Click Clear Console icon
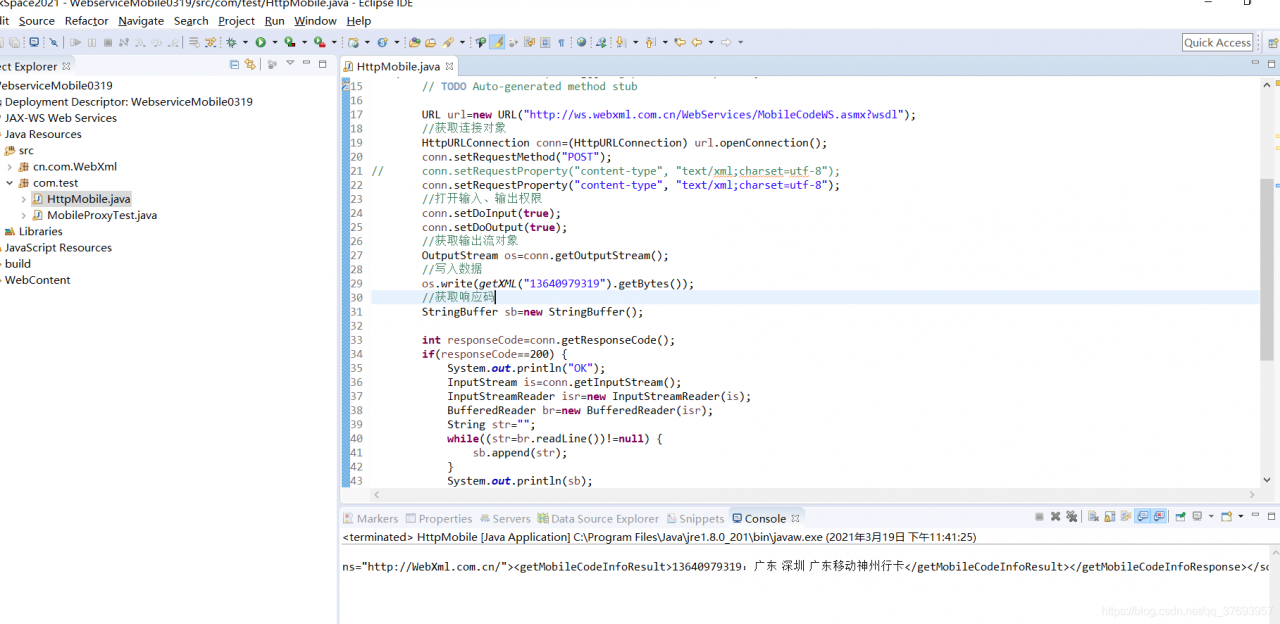The image size is (1280, 624). [1093, 517]
